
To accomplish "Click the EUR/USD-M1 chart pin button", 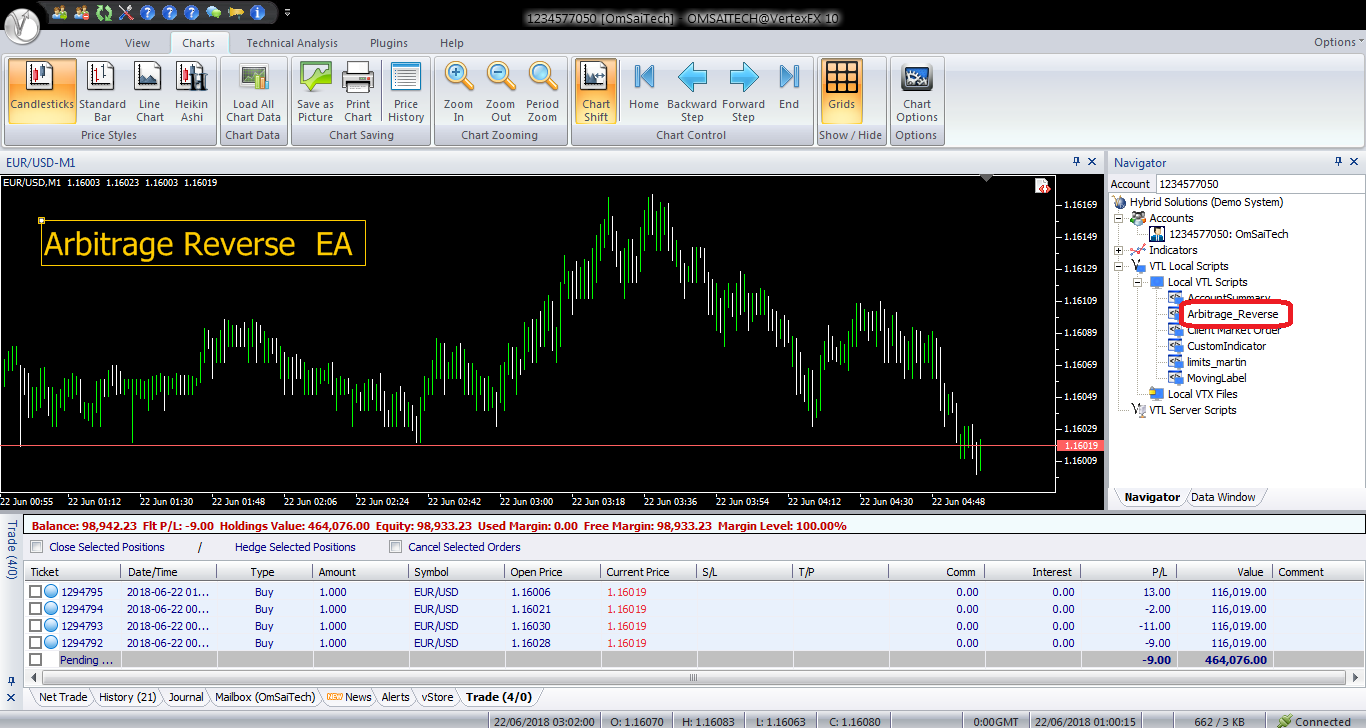I will (x=1077, y=162).
